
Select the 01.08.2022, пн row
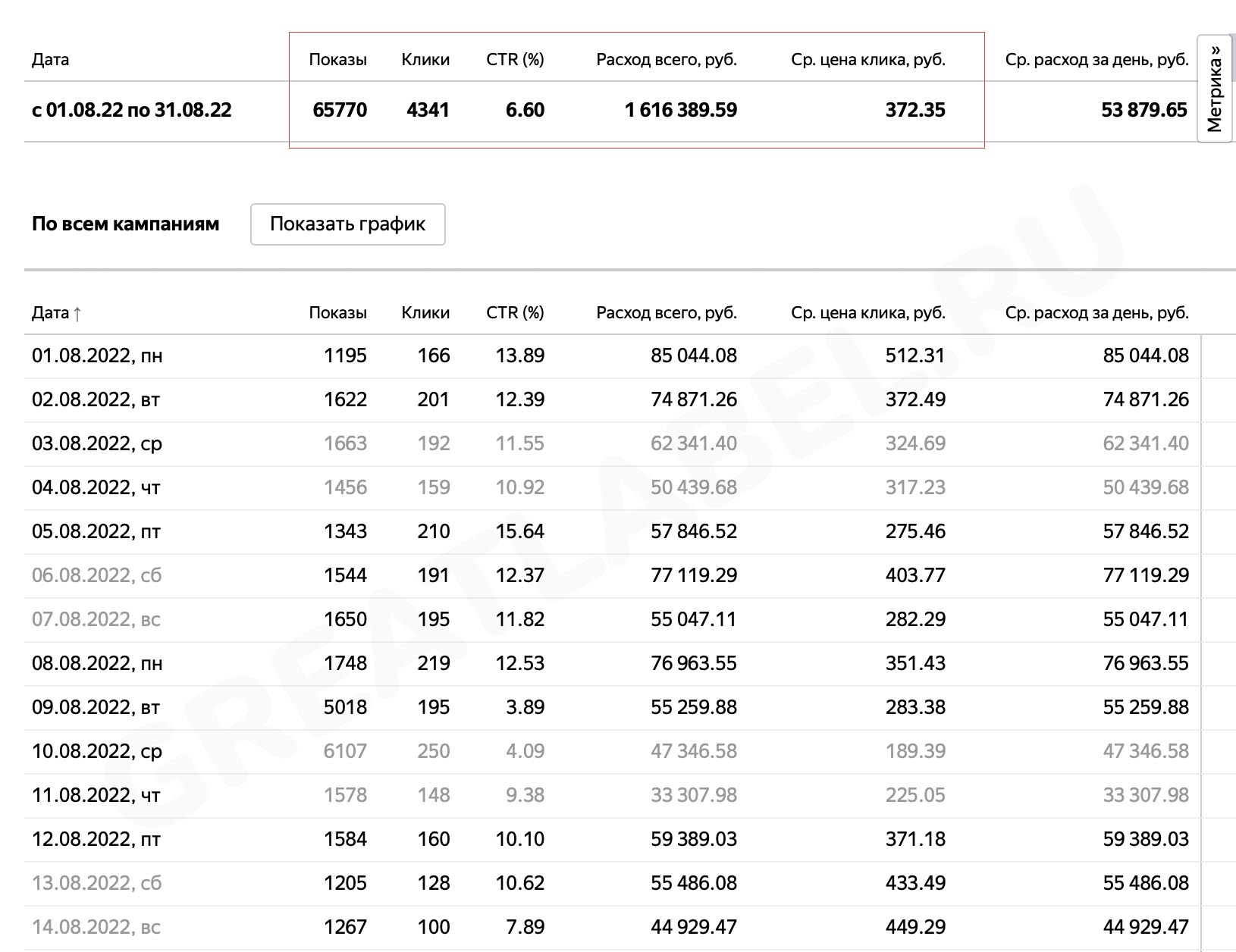coord(613,355)
